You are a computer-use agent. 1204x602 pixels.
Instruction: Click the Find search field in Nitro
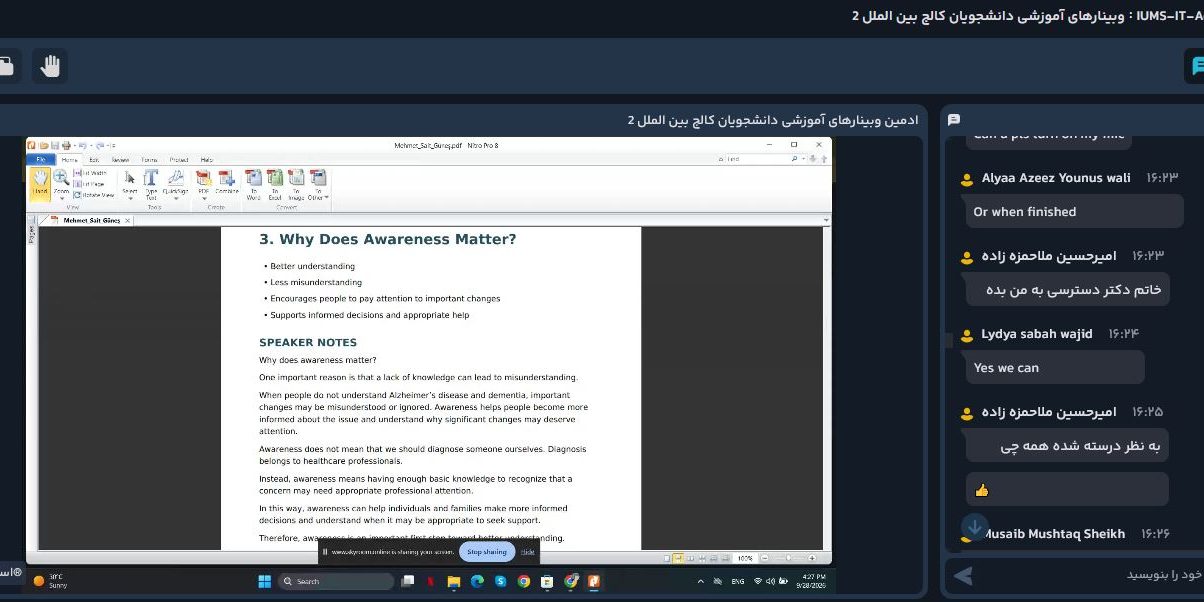click(757, 159)
